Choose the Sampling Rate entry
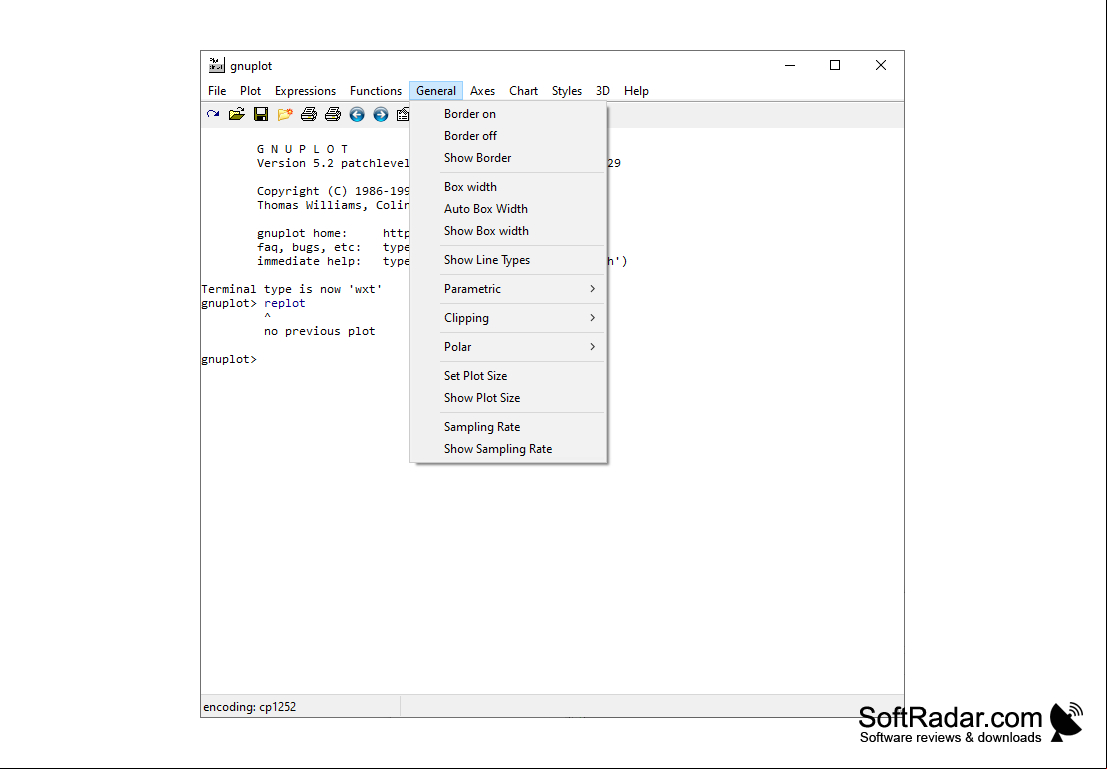This screenshot has width=1107, height=769. (x=508, y=427)
